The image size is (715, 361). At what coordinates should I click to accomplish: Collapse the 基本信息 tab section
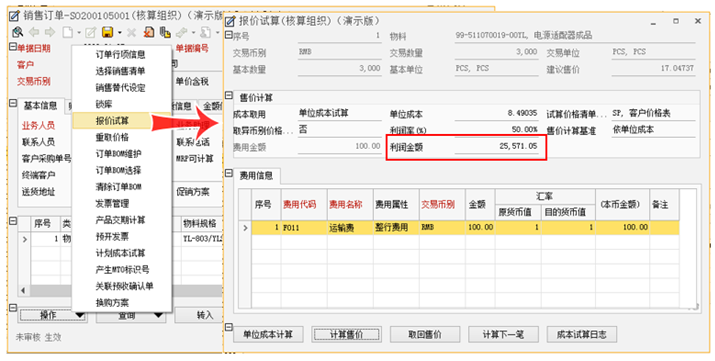pyautogui.click(x=14, y=104)
